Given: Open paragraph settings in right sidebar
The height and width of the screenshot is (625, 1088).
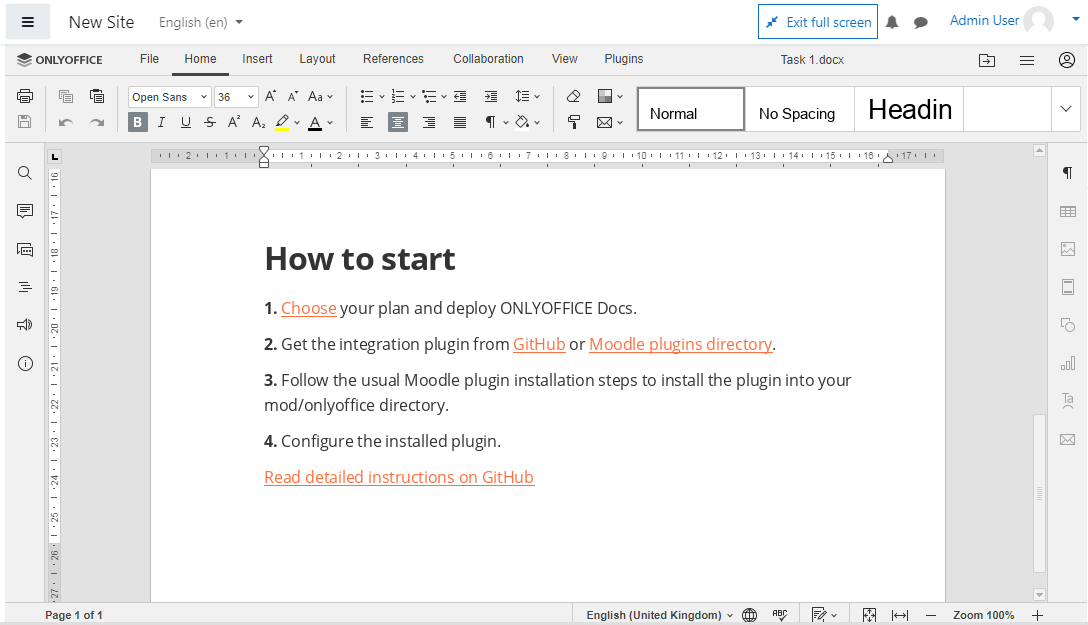Looking at the screenshot, I should [1068, 173].
